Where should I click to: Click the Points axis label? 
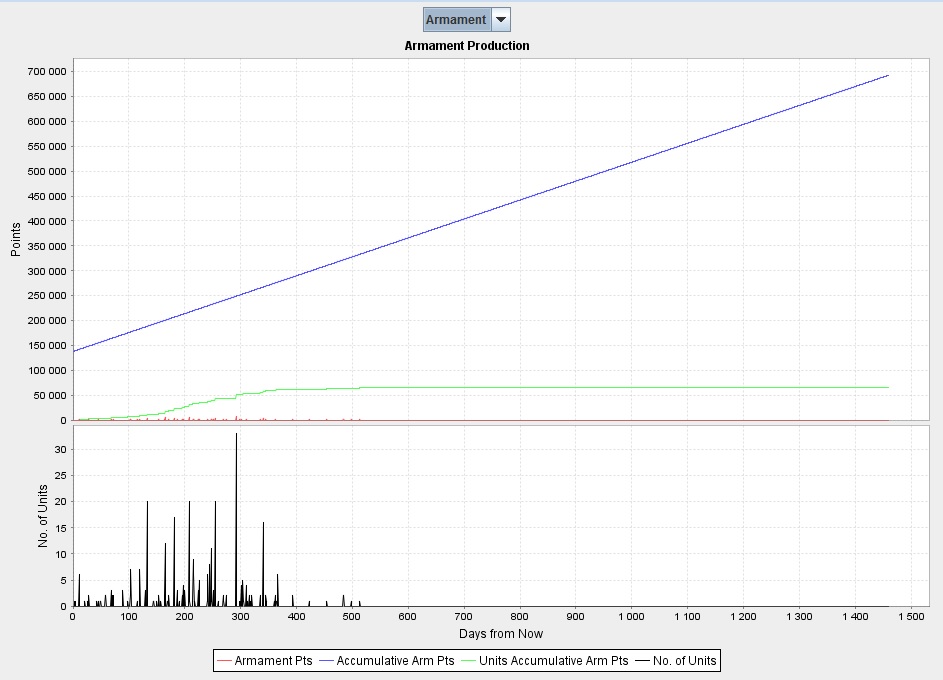coord(16,239)
